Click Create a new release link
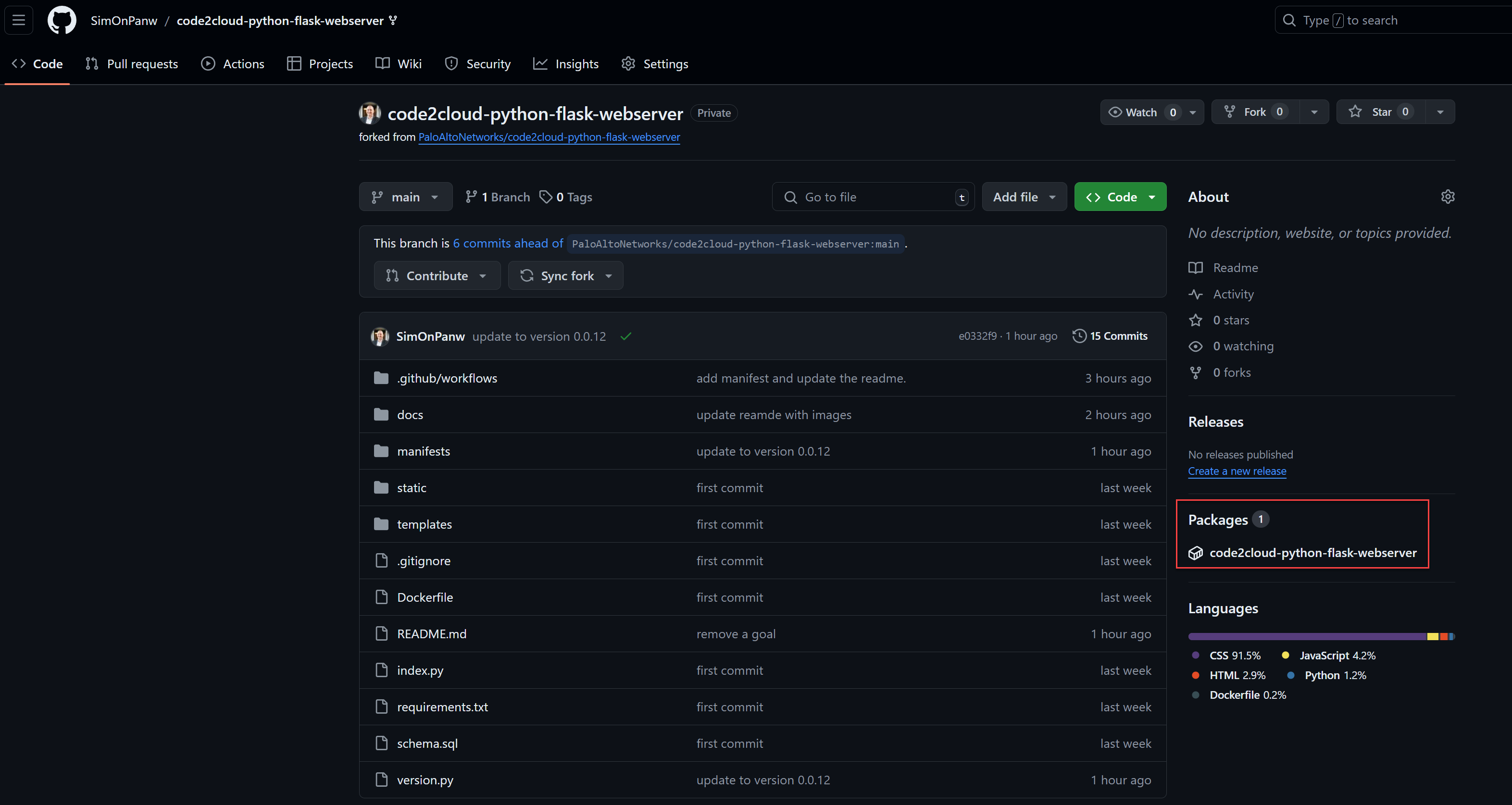The width and height of the screenshot is (1512, 805). point(1237,471)
